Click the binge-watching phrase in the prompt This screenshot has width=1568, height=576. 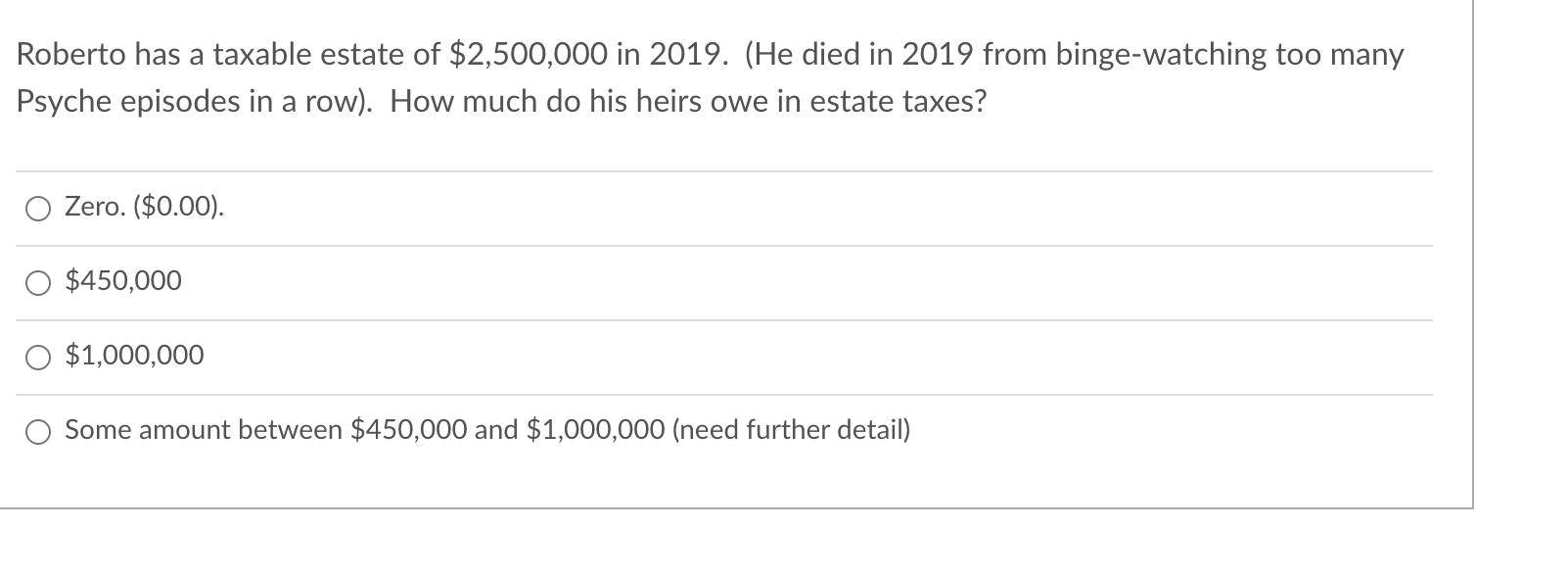1160,55
